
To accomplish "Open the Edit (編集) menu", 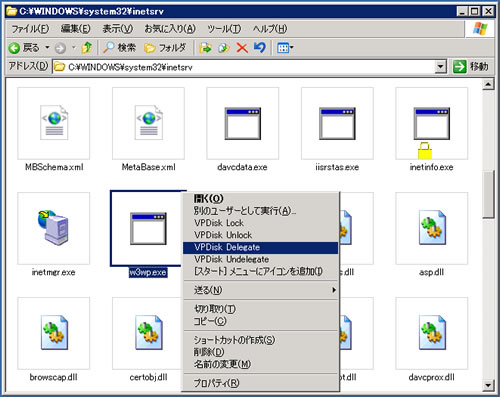I will pos(75,29).
